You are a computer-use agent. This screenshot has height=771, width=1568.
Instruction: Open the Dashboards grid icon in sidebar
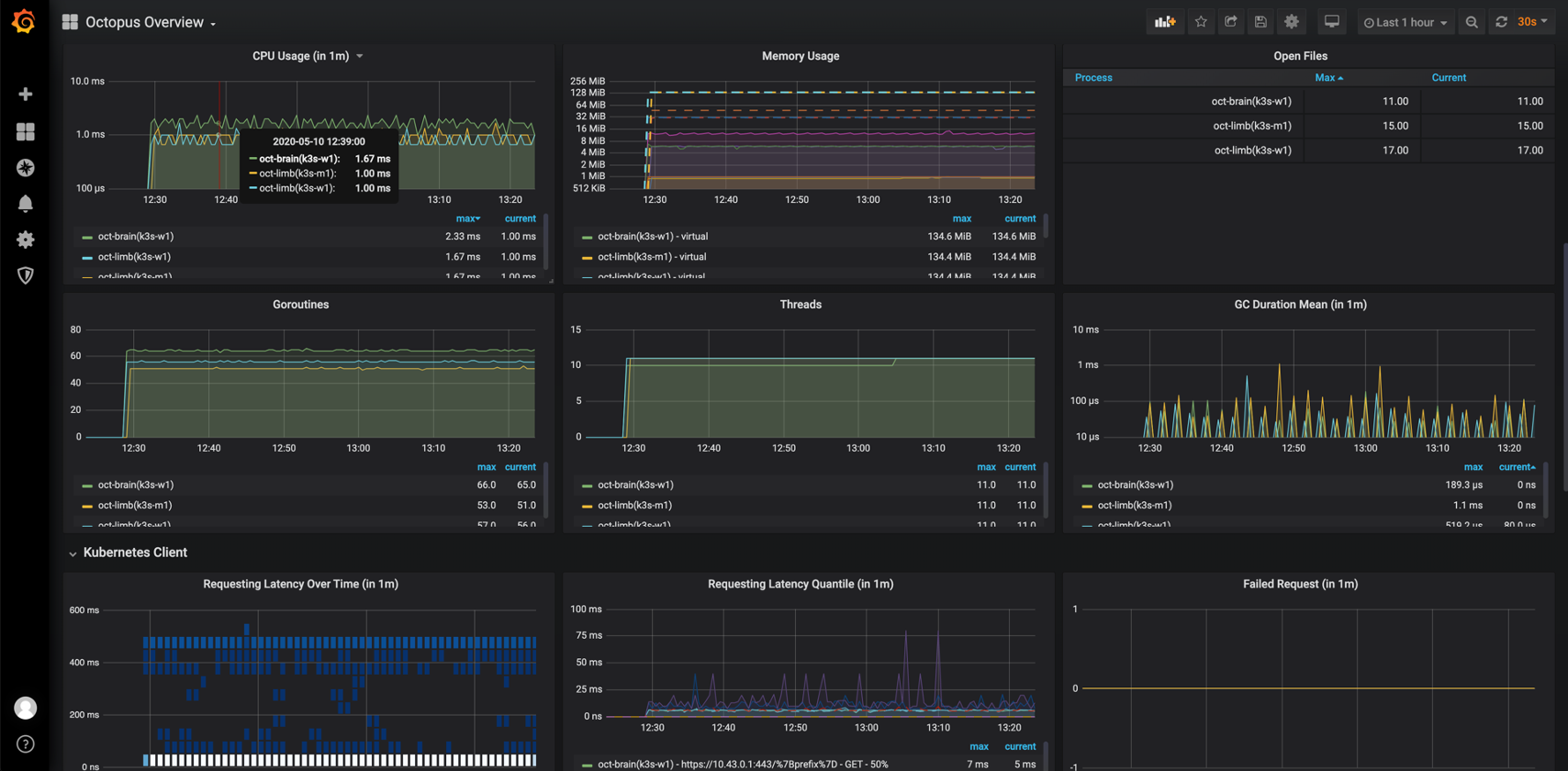pyautogui.click(x=26, y=131)
